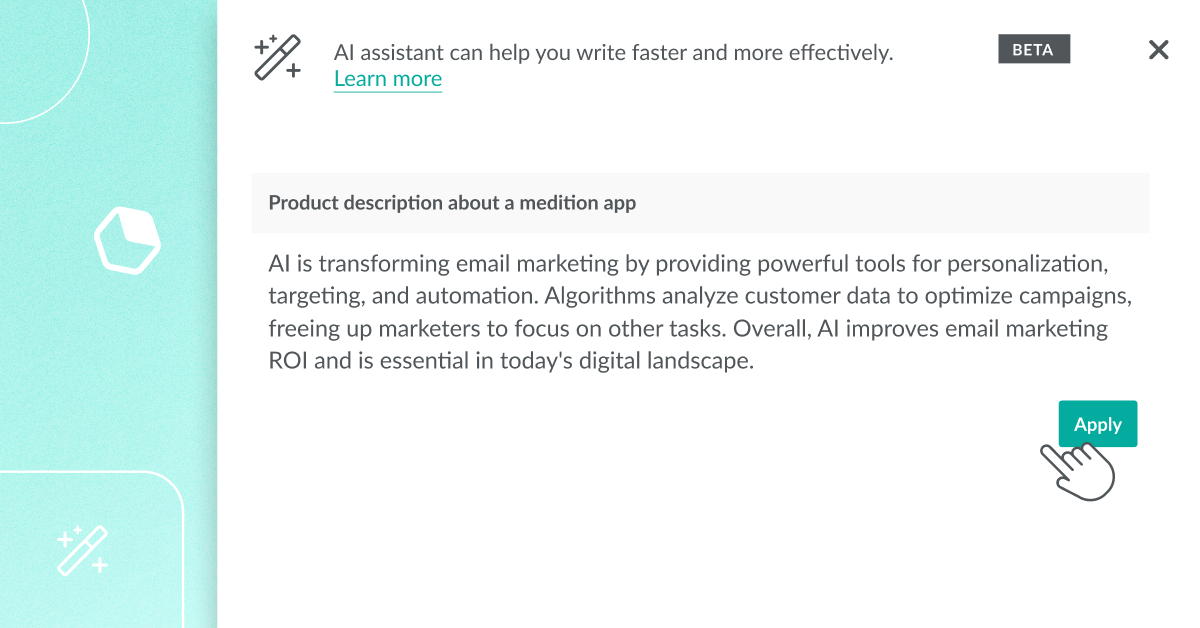Click the word 'ROI' in generated text
The width and height of the screenshot is (1200, 628).
click(x=288, y=361)
